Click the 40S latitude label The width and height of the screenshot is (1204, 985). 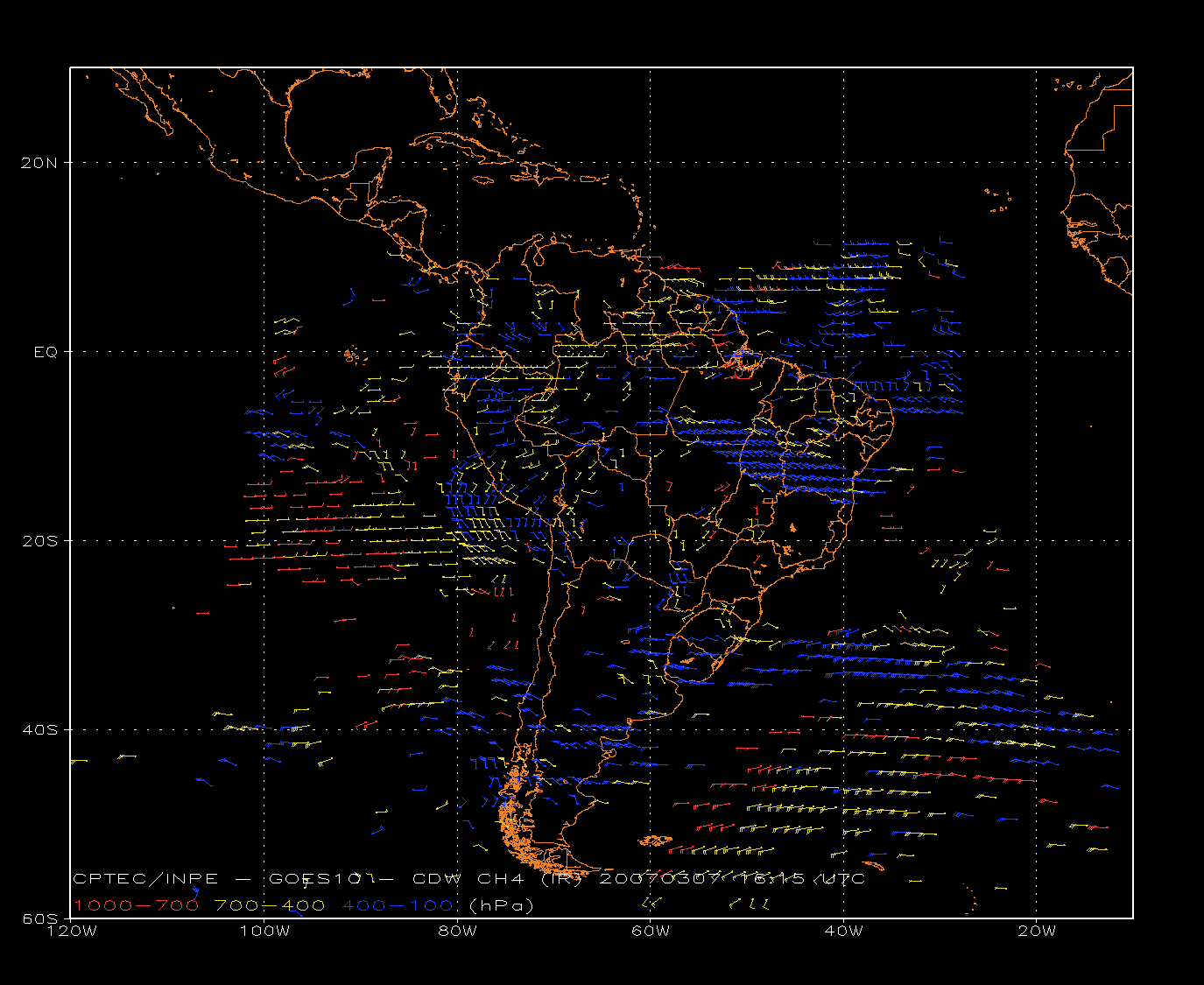pyautogui.click(x=40, y=730)
